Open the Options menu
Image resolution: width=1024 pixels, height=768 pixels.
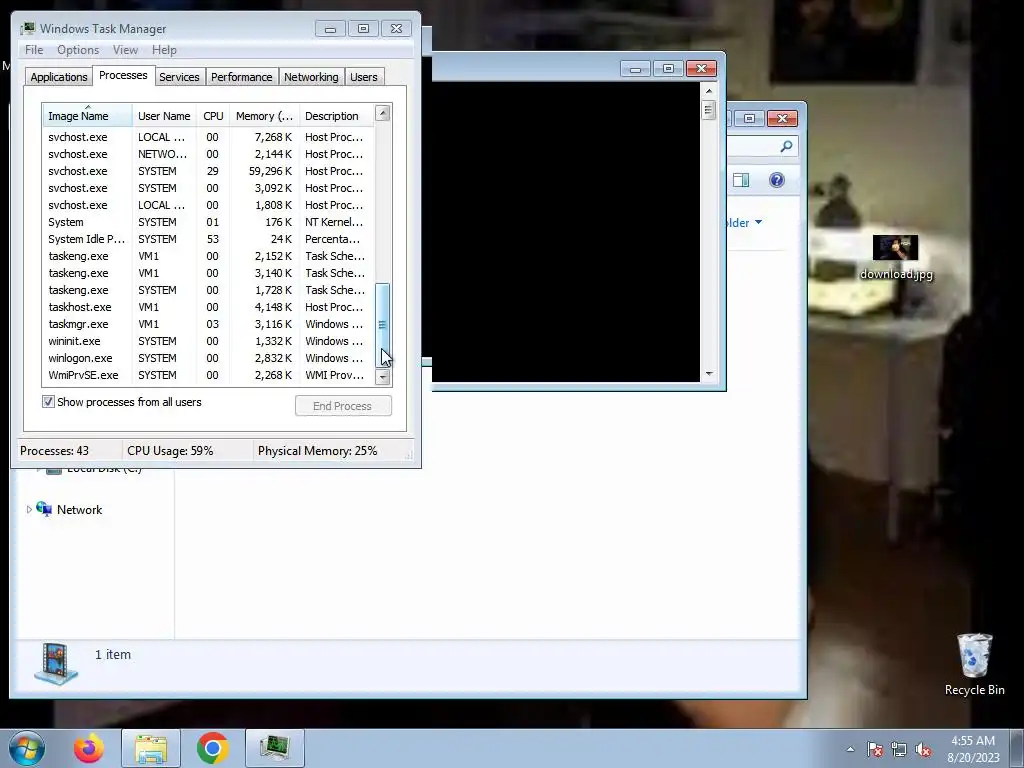(78, 50)
